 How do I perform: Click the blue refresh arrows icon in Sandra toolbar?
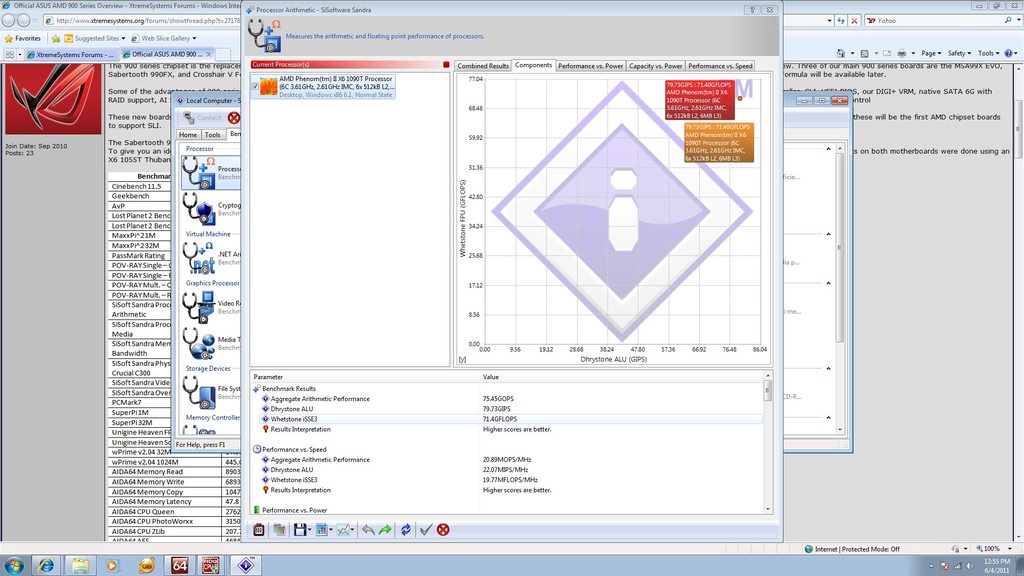(x=406, y=530)
